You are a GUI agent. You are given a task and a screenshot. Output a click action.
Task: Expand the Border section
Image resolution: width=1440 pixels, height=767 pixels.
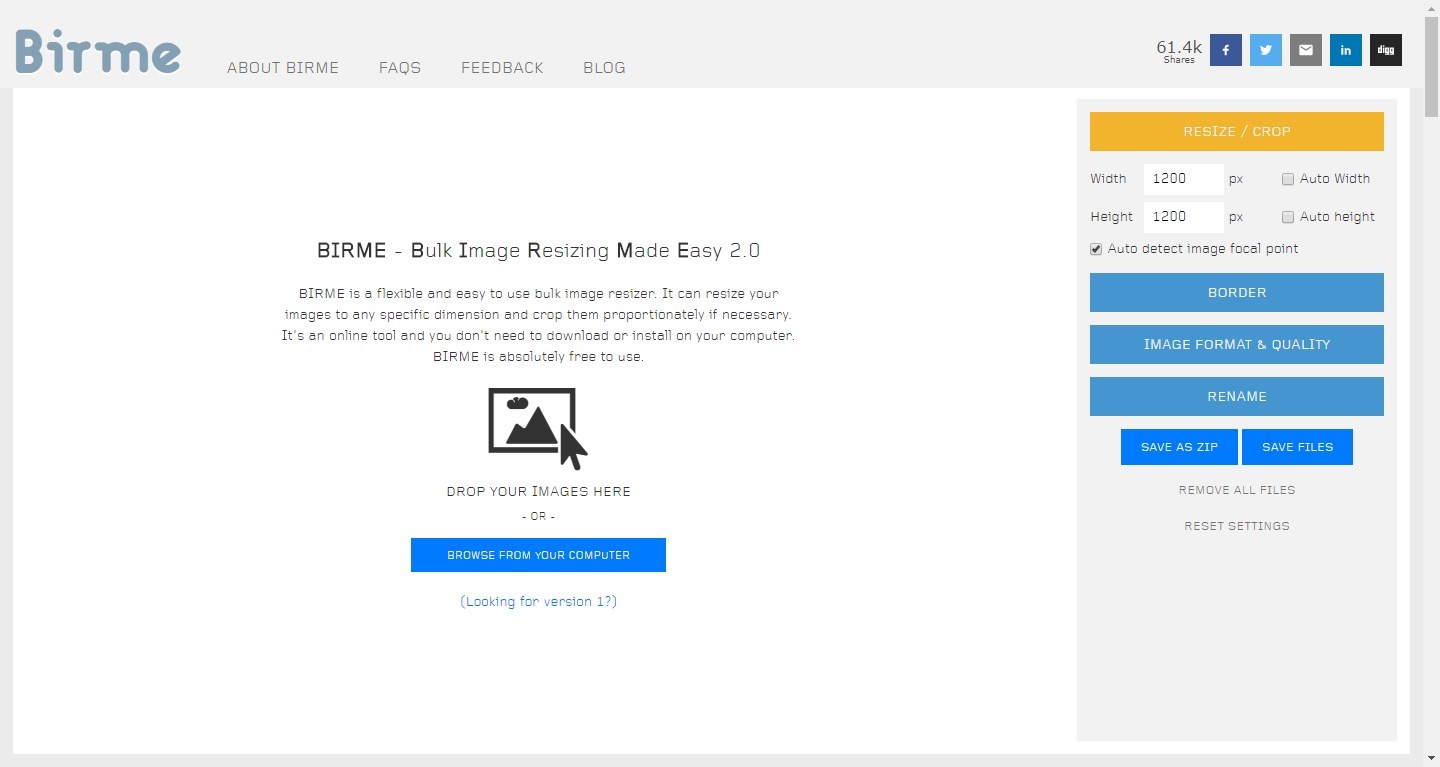pos(1237,293)
